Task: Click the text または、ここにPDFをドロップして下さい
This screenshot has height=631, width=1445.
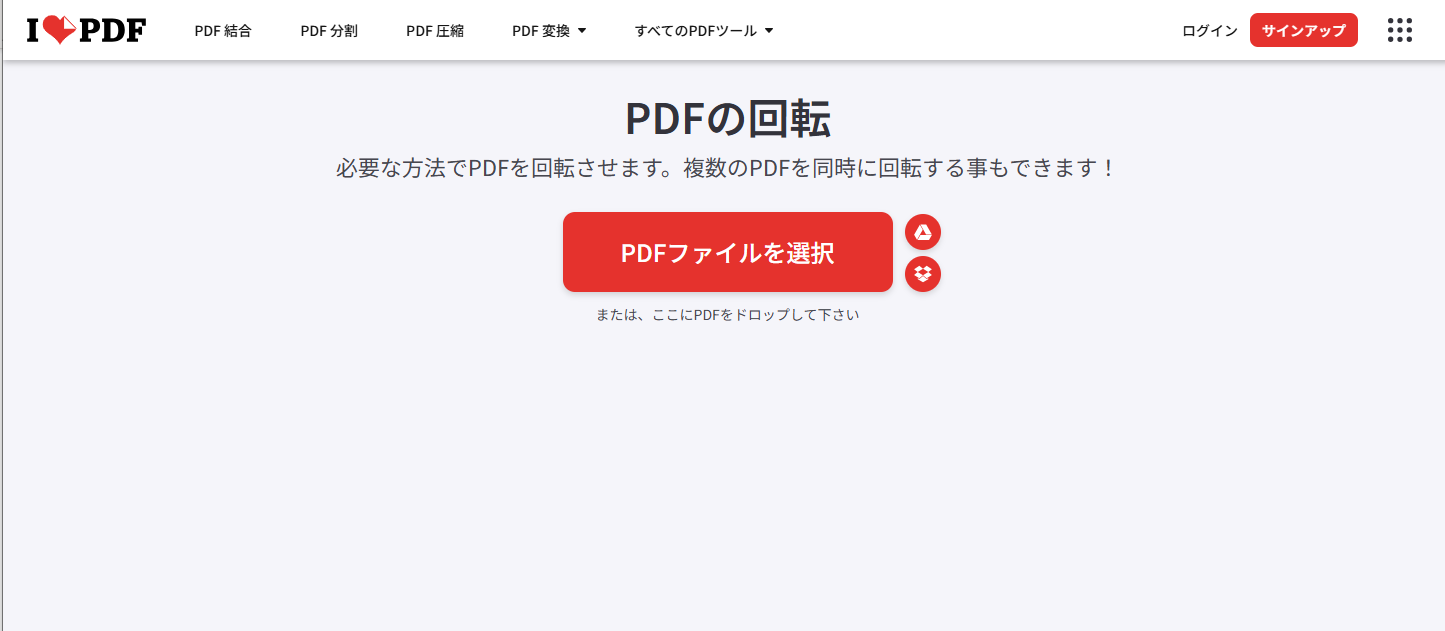Action: click(x=728, y=315)
